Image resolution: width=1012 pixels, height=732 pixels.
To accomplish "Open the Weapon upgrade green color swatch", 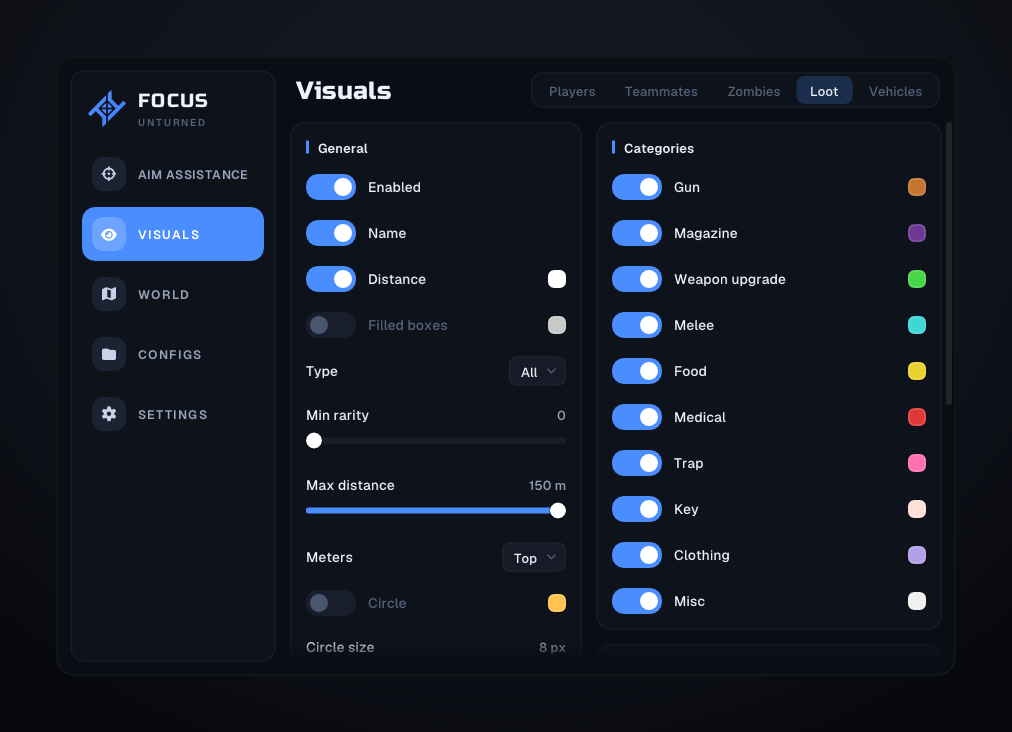I will tap(917, 279).
